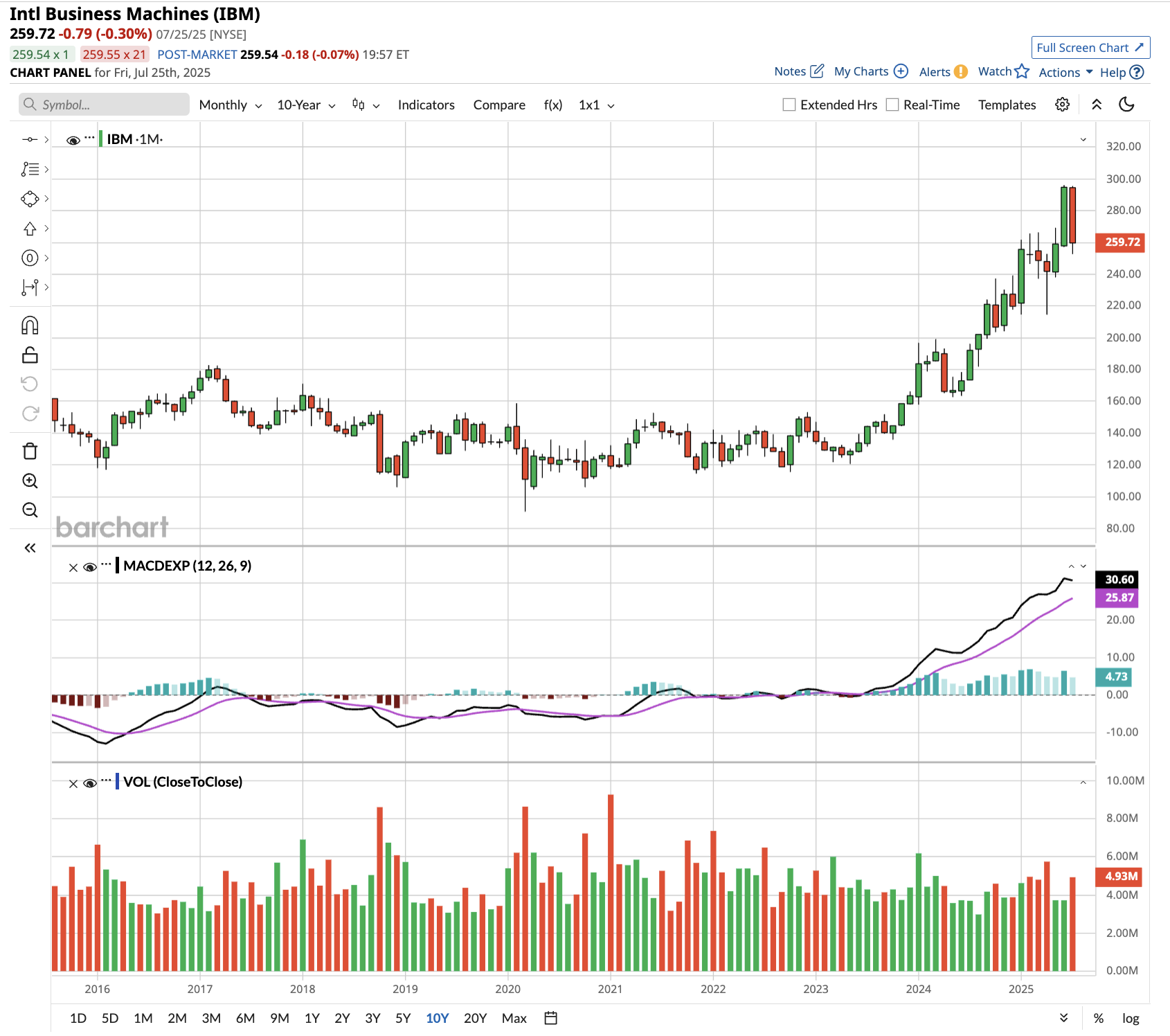
Task: Select the 3M time range
Action: pos(211,1018)
